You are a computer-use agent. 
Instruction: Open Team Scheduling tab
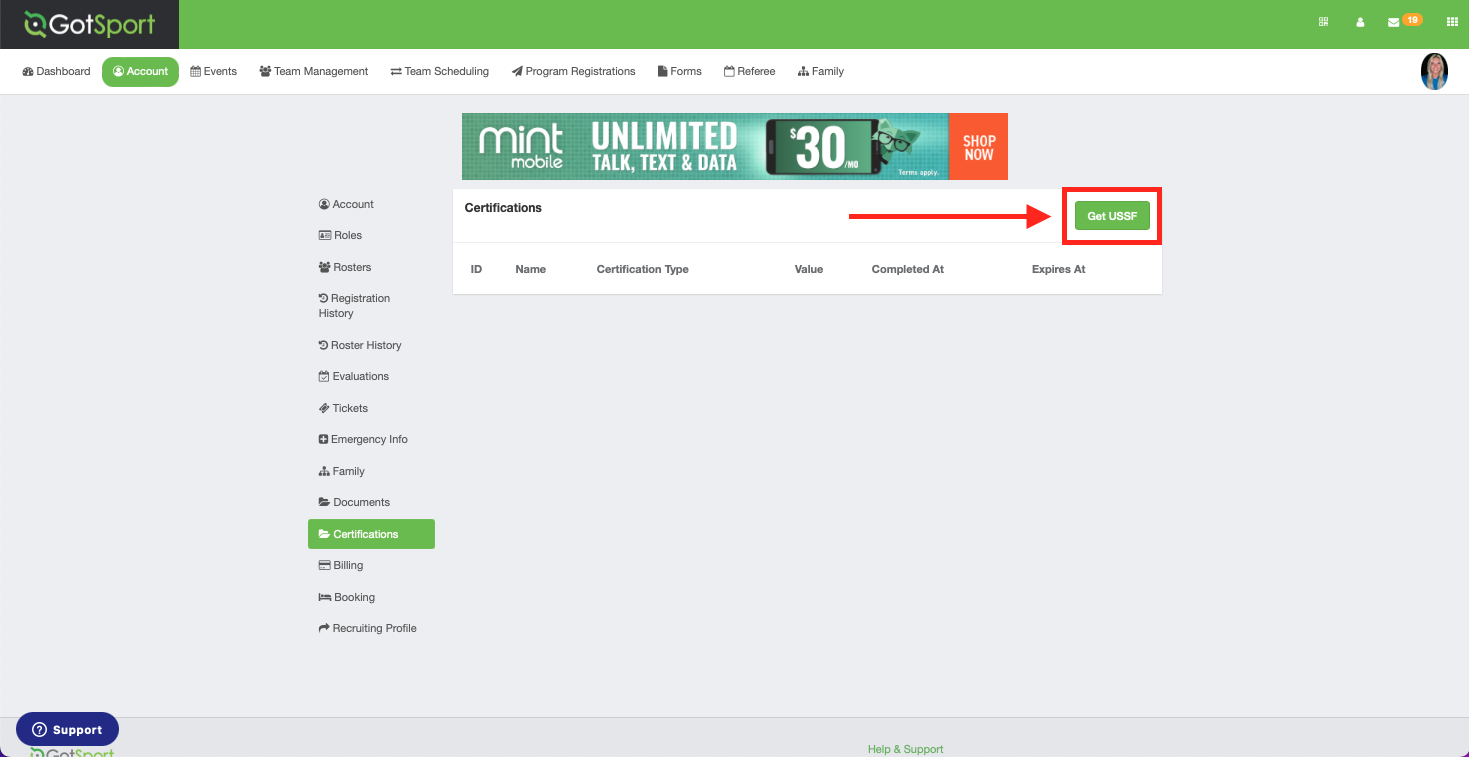[439, 71]
